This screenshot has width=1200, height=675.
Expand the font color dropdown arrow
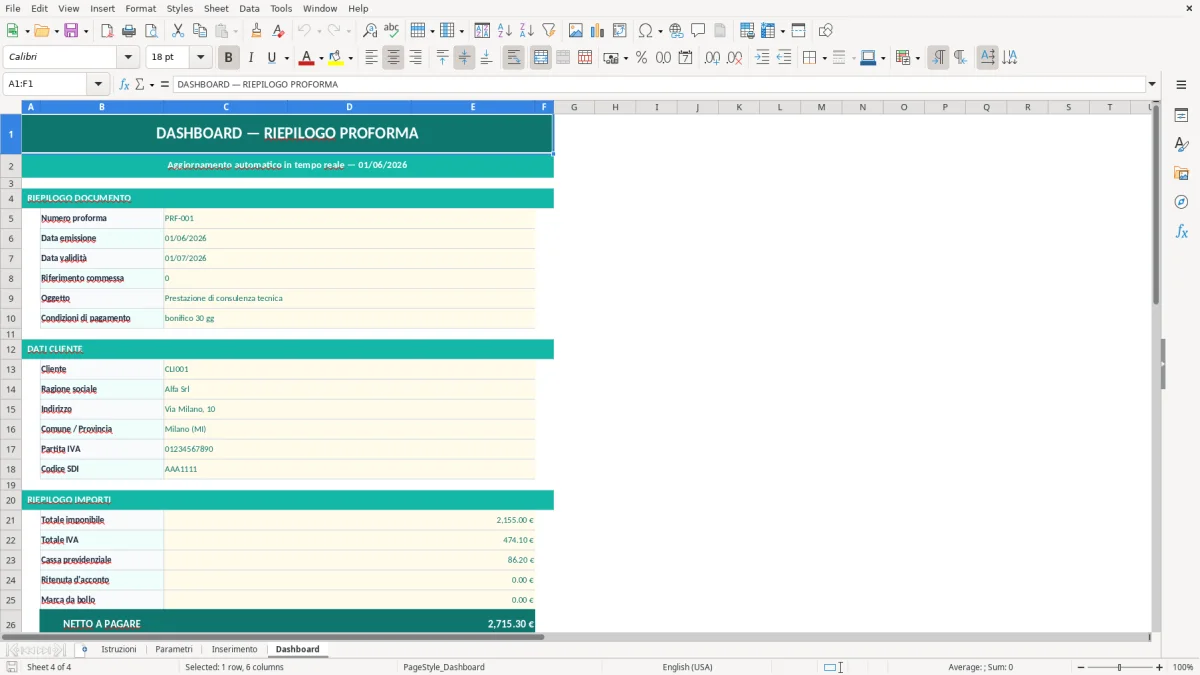[x=321, y=58]
